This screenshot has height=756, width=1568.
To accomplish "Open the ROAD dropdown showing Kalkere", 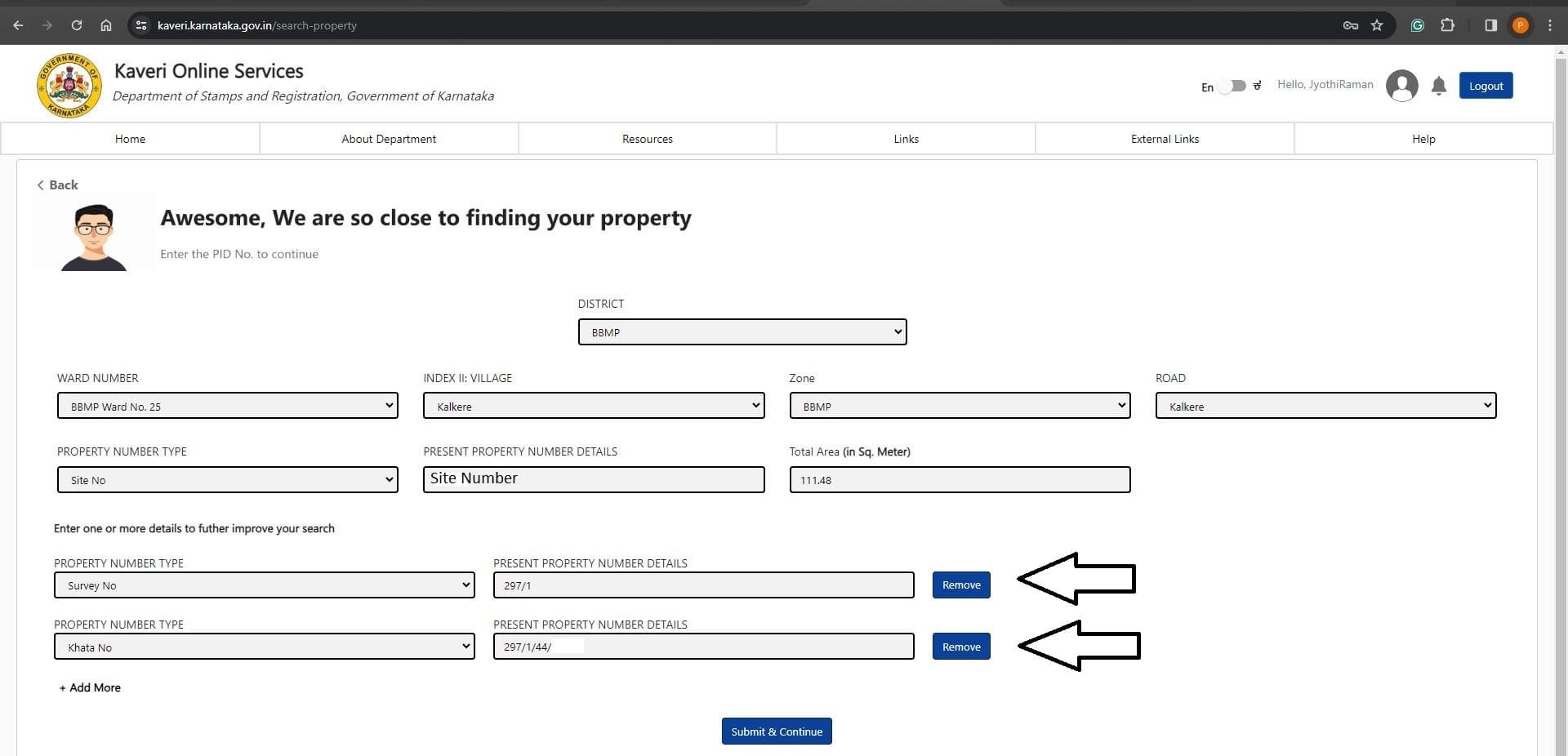I will coord(1325,406).
